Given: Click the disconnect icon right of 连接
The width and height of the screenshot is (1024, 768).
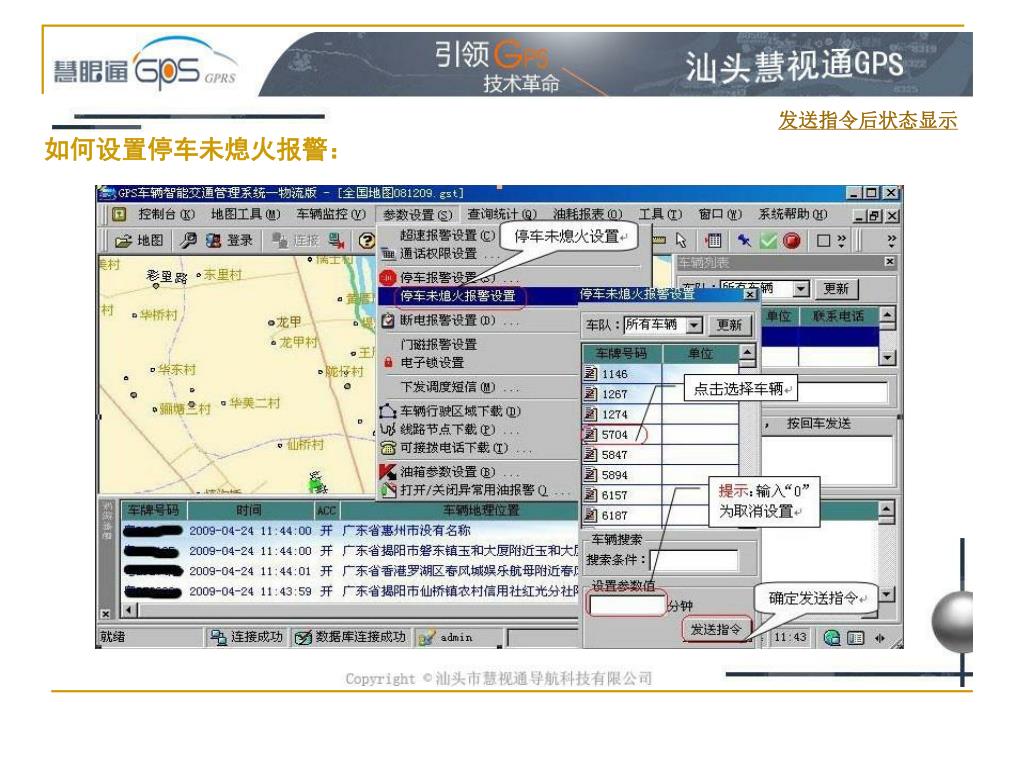Looking at the screenshot, I should (336, 241).
